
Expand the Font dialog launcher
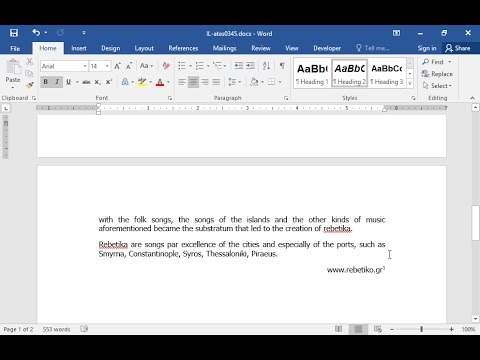point(170,98)
